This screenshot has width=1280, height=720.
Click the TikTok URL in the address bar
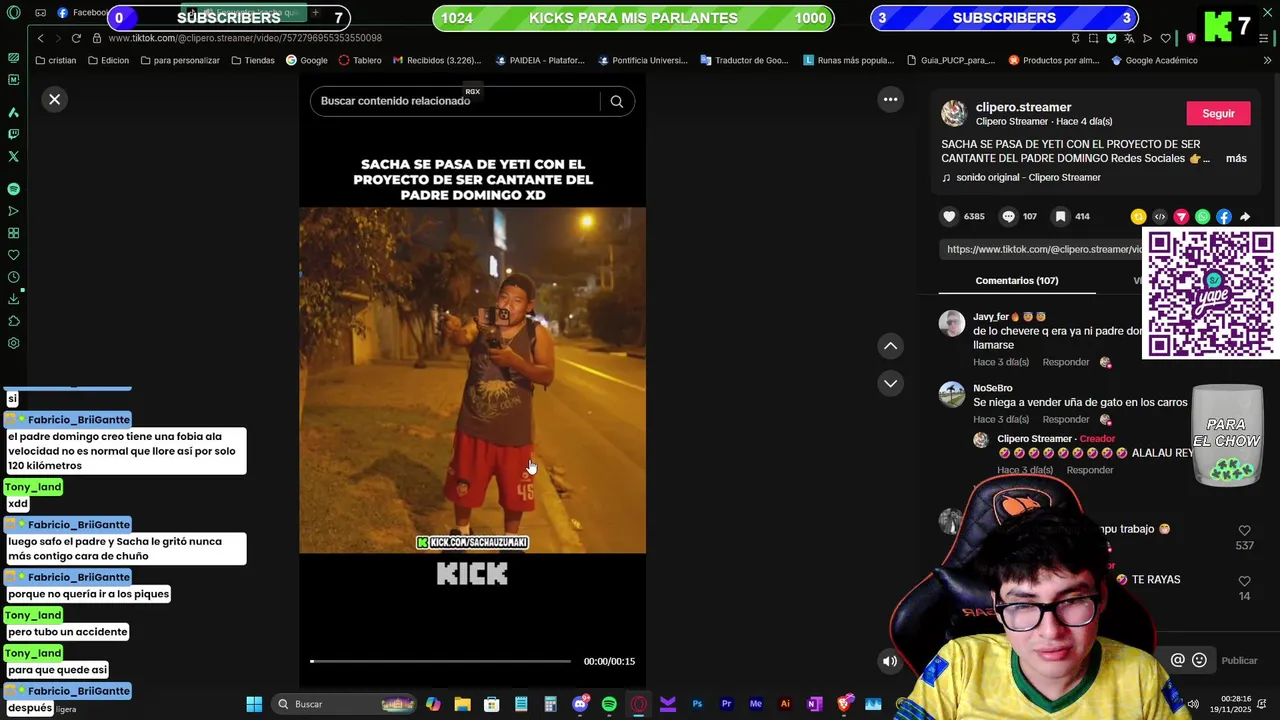pyautogui.click(x=245, y=38)
